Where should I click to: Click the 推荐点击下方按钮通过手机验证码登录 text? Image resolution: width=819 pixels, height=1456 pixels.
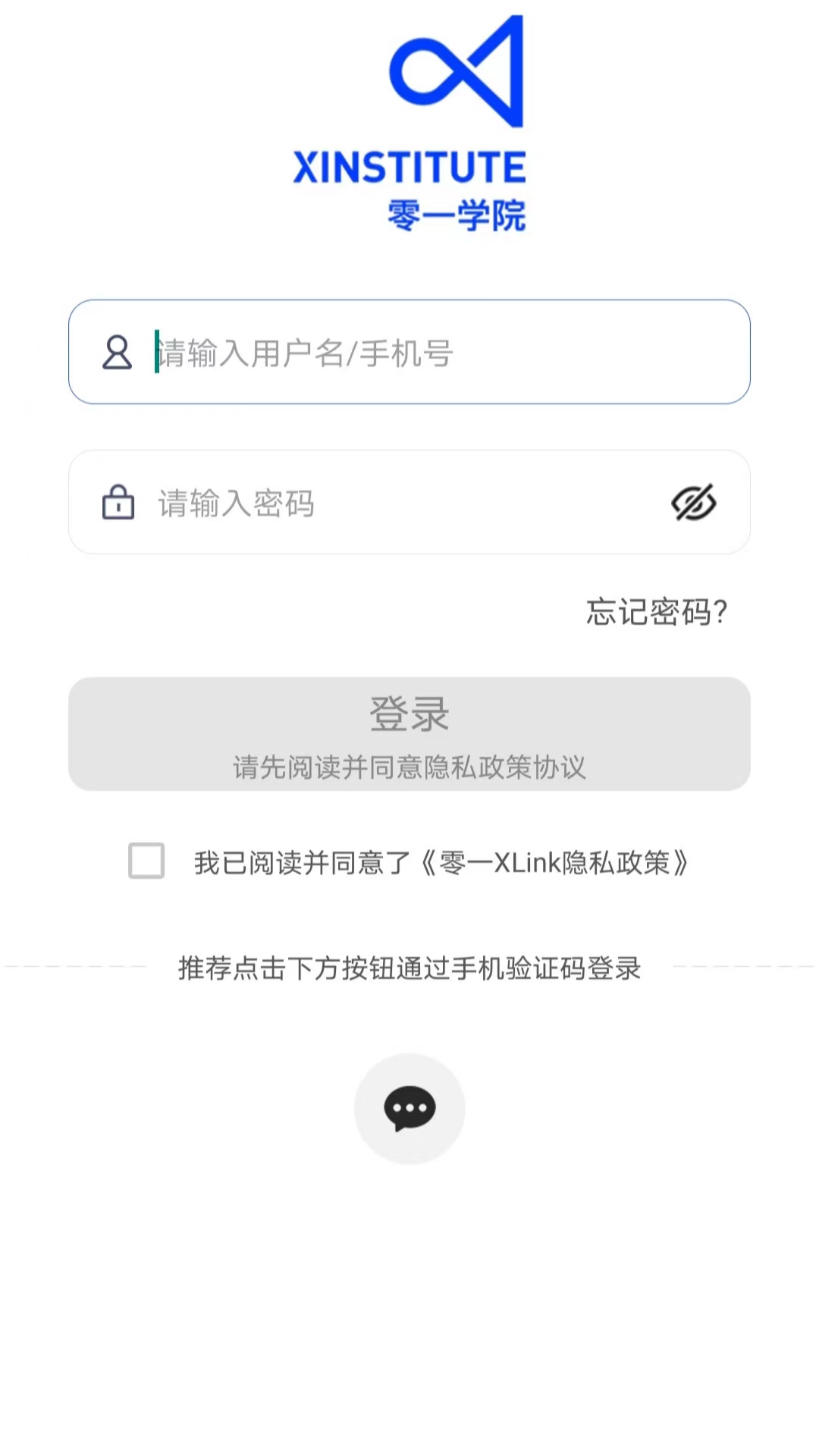click(409, 968)
